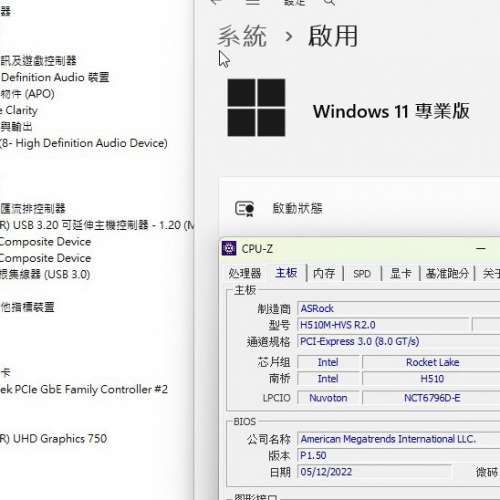Click the BIOS version P1.50 field
The image size is (500, 500).
point(399,455)
